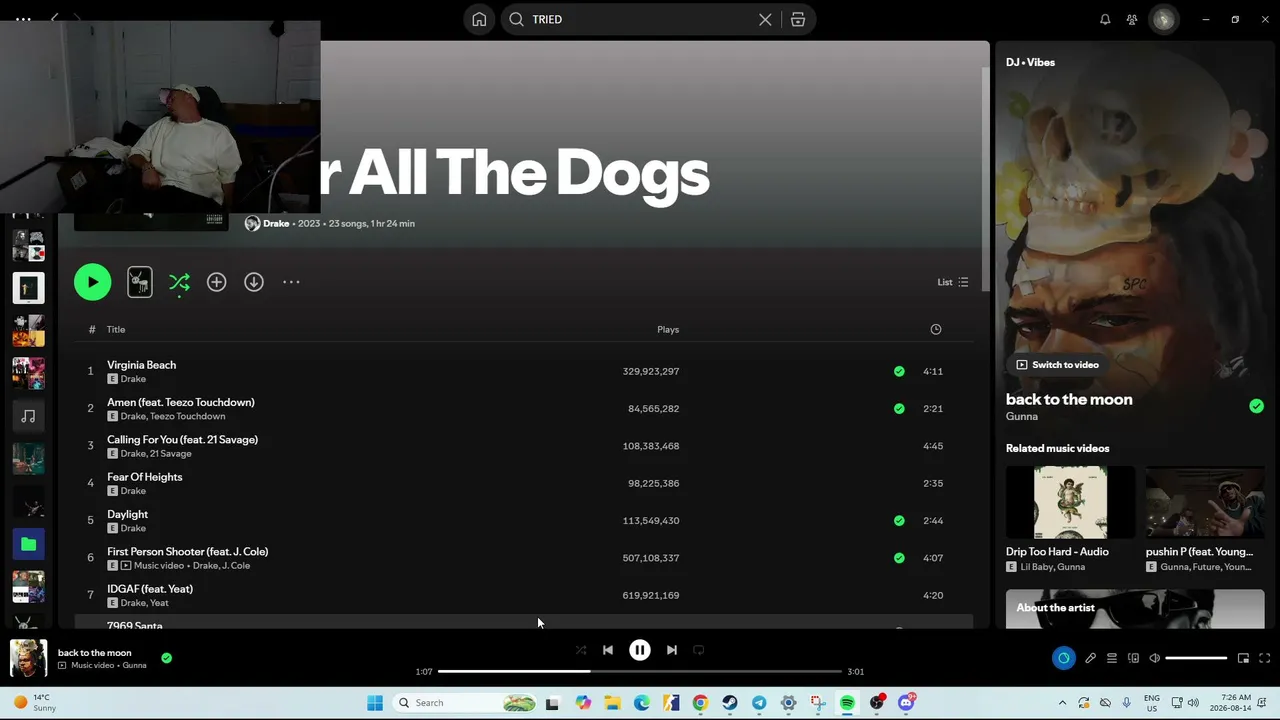This screenshot has width=1280, height=720.
Task: Open the music note playlist in sidebar
Action: point(28,416)
